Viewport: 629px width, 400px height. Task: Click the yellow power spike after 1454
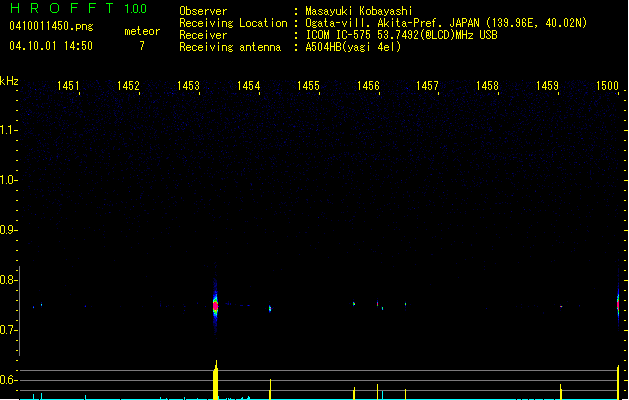coord(270,389)
